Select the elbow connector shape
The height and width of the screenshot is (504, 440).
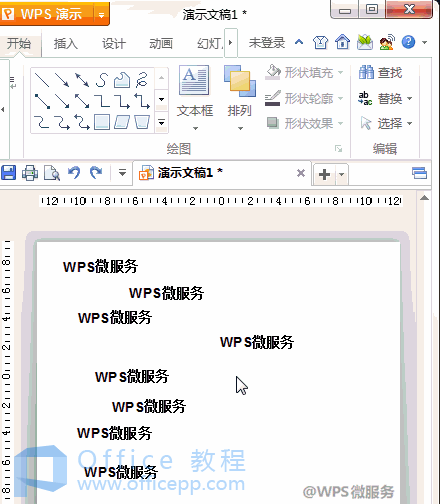point(102,101)
